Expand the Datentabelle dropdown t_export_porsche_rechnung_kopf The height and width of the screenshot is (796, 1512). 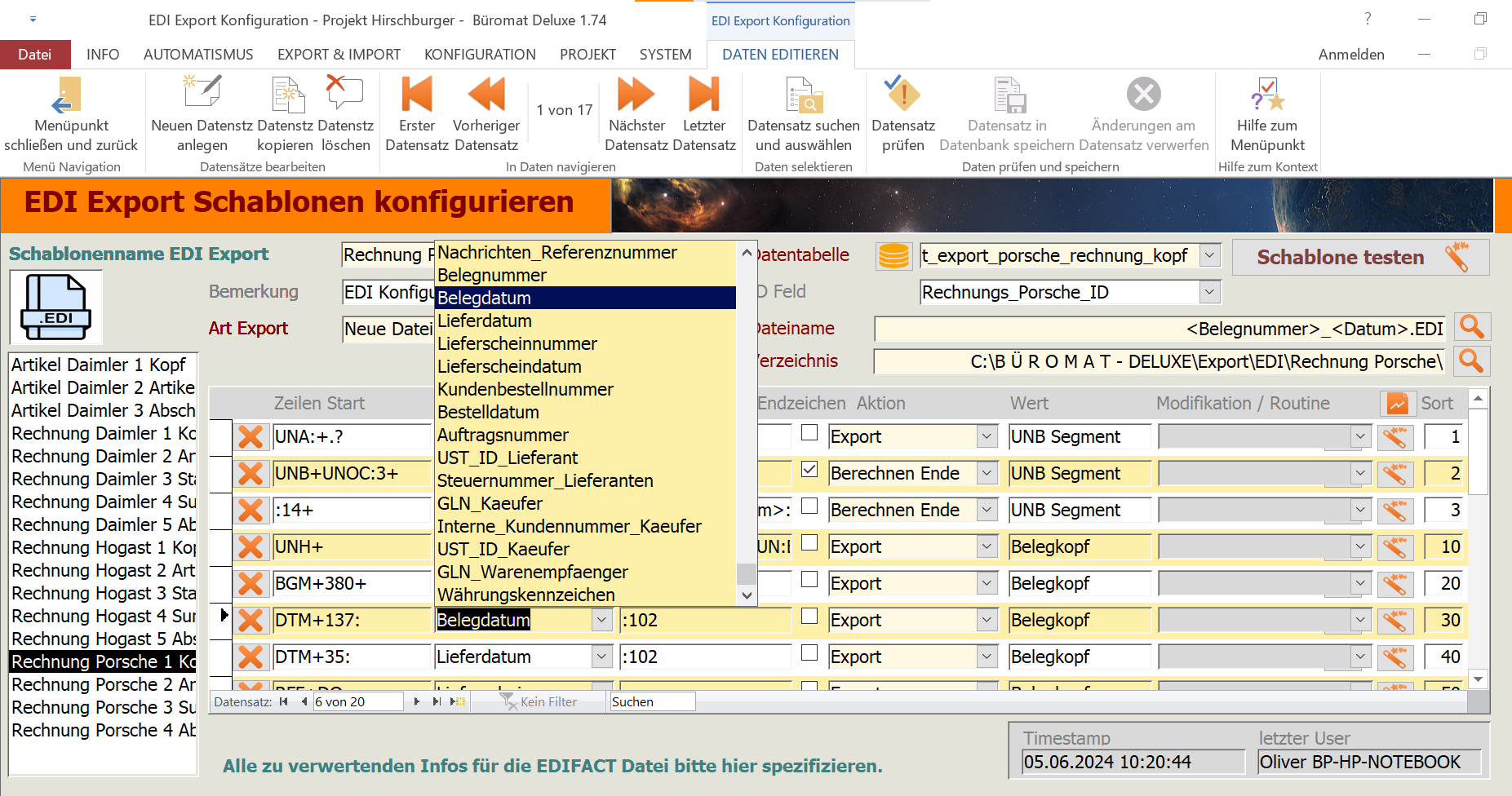click(1209, 255)
